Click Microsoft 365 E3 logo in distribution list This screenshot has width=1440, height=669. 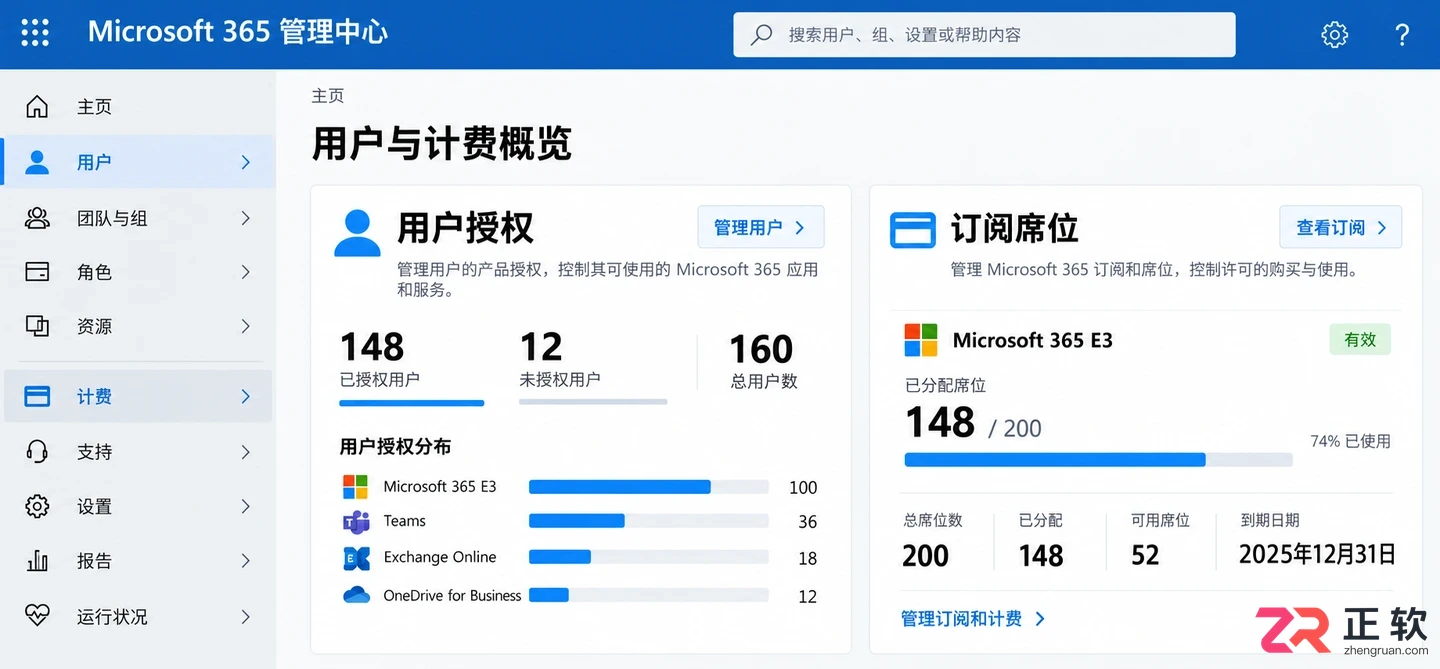[x=355, y=487]
